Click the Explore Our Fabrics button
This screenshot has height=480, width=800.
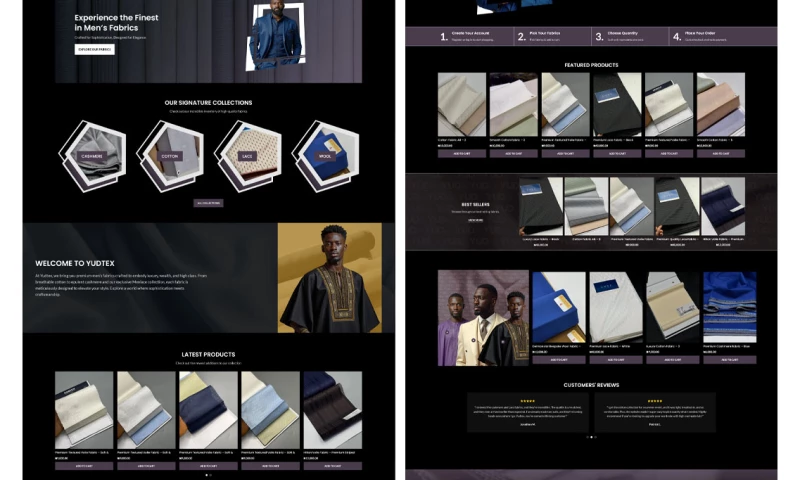pyautogui.click(x=94, y=49)
